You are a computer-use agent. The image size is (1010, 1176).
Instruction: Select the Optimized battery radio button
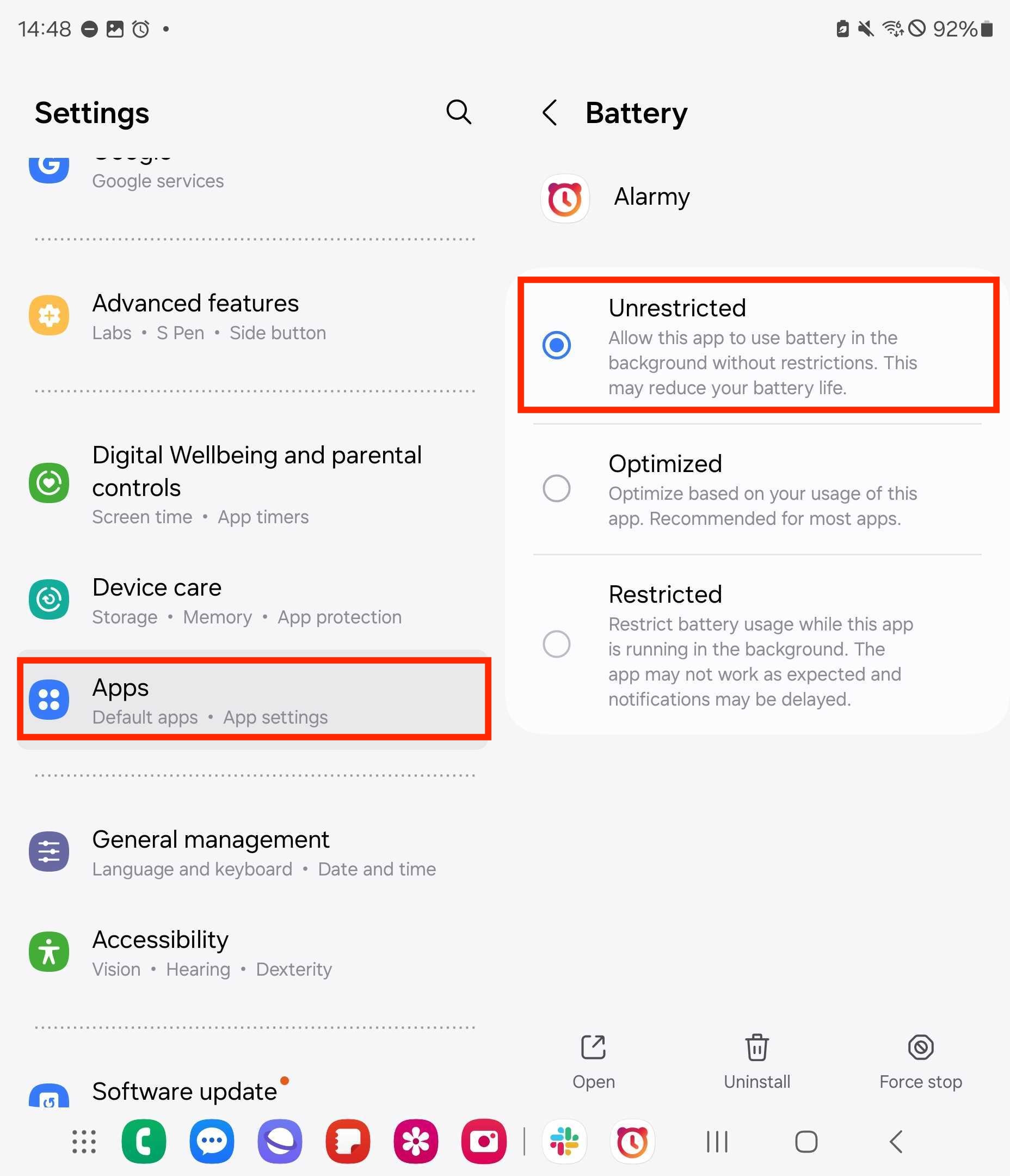556,488
